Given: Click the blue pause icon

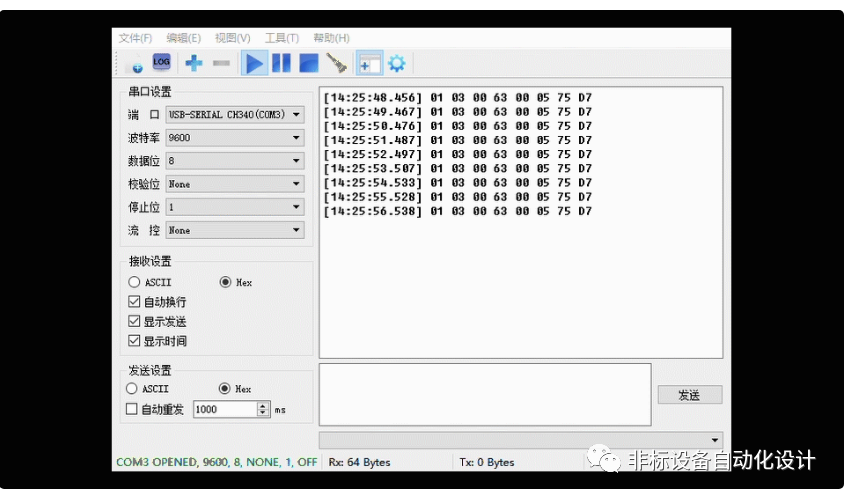Looking at the screenshot, I should tap(282, 63).
